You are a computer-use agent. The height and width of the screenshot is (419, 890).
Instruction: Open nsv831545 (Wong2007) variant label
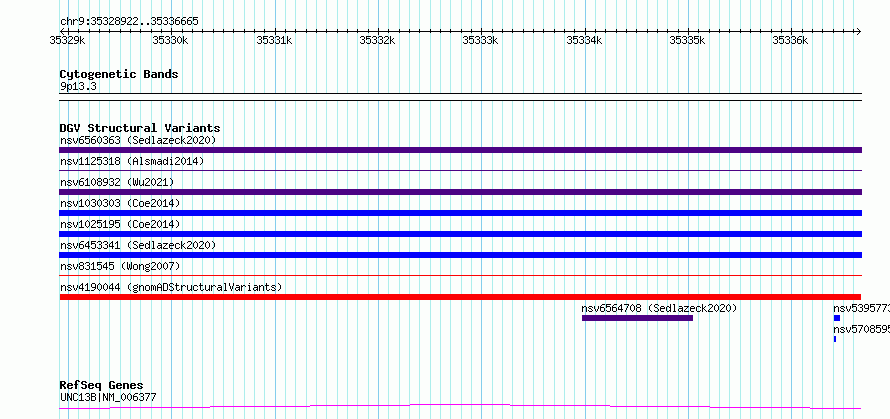(120, 266)
